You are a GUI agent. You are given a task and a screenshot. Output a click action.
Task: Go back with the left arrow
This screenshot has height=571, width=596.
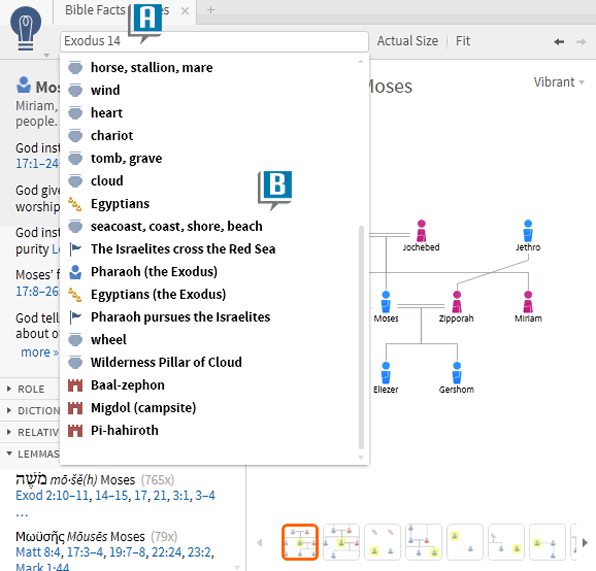click(559, 41)
